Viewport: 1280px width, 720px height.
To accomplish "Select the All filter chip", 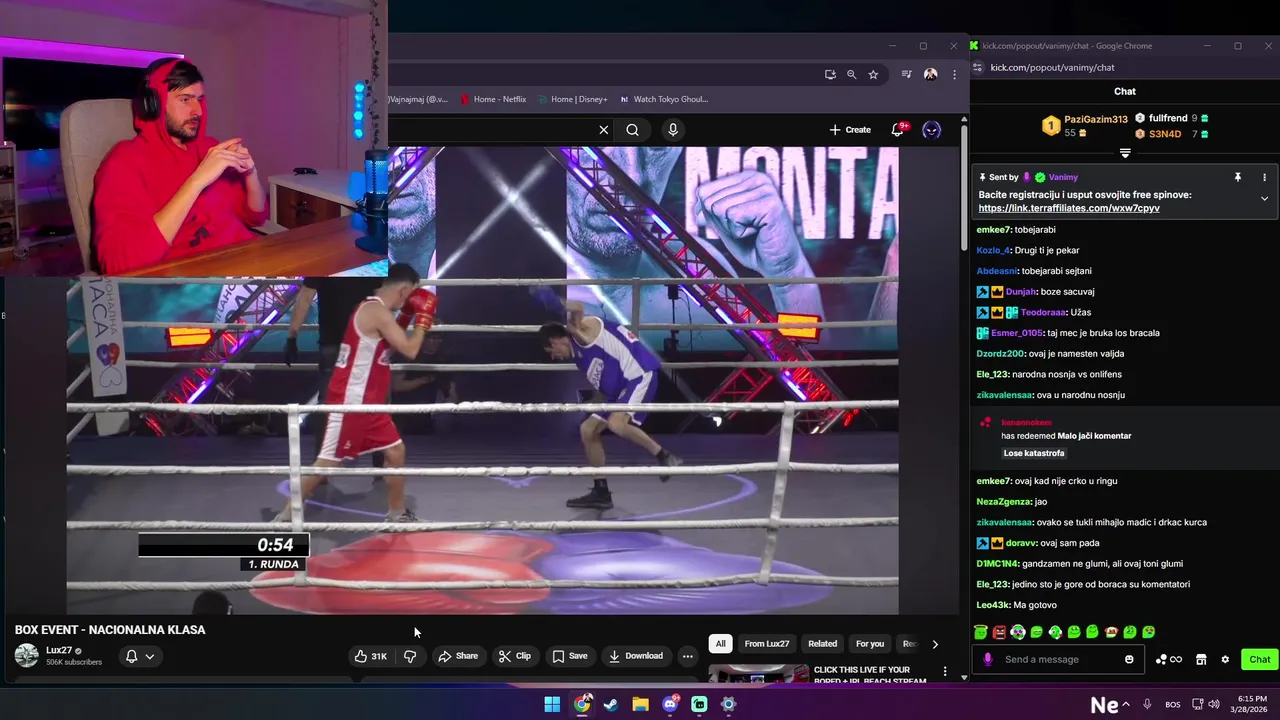I will click(720, 644).
